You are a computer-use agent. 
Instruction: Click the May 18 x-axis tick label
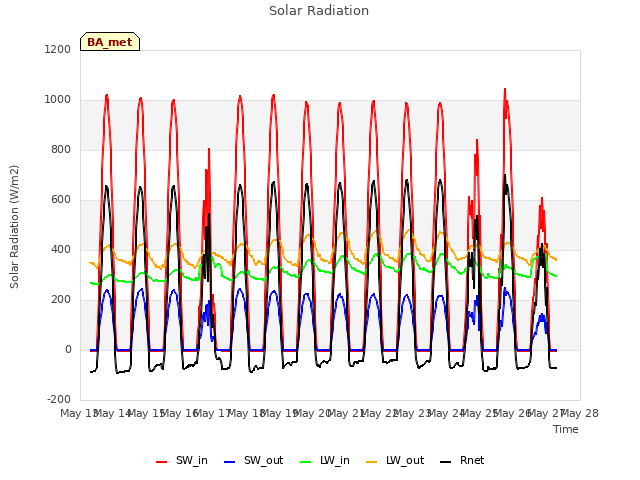point(246,413)
